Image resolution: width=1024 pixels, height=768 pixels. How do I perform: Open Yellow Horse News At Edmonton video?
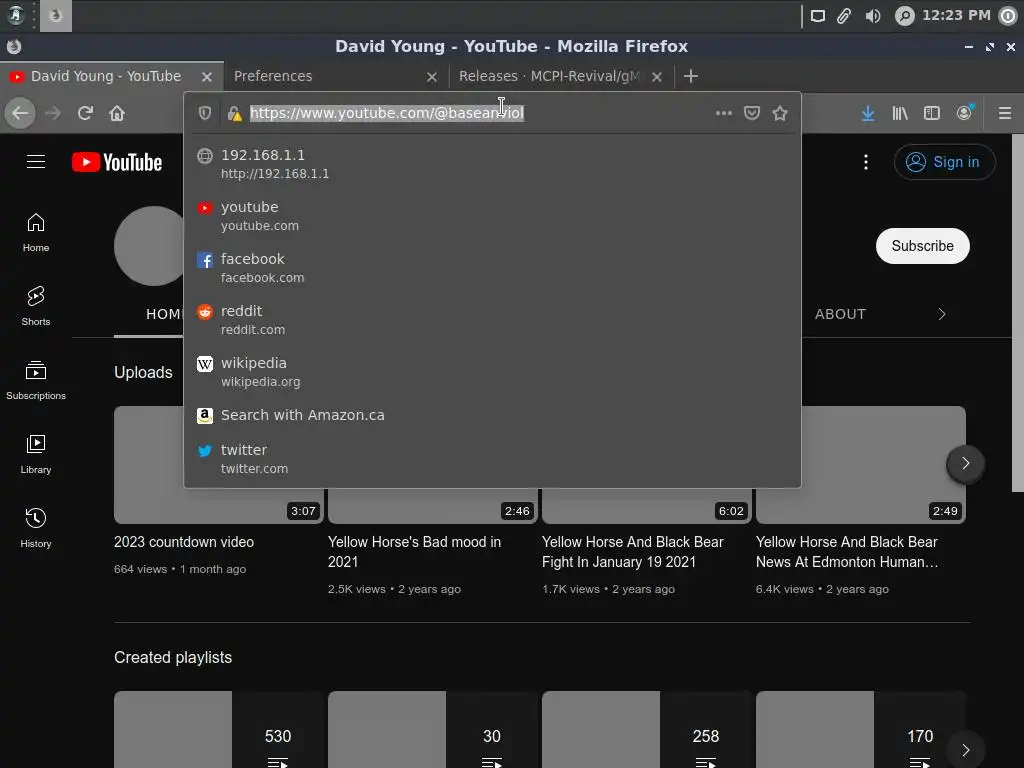click(846, 552)
